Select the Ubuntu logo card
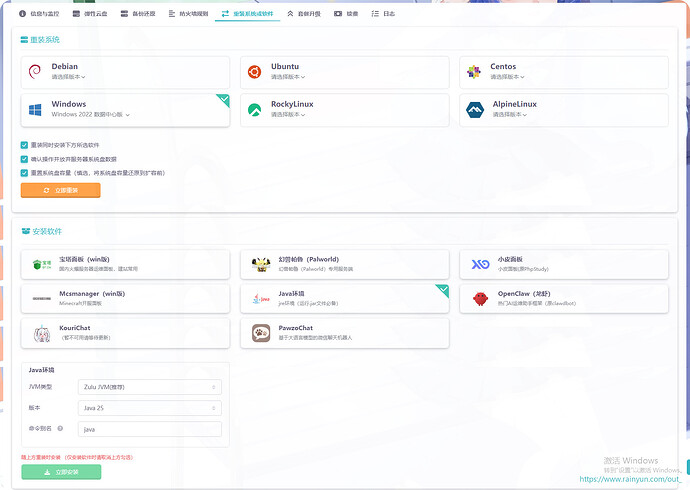 345,72
